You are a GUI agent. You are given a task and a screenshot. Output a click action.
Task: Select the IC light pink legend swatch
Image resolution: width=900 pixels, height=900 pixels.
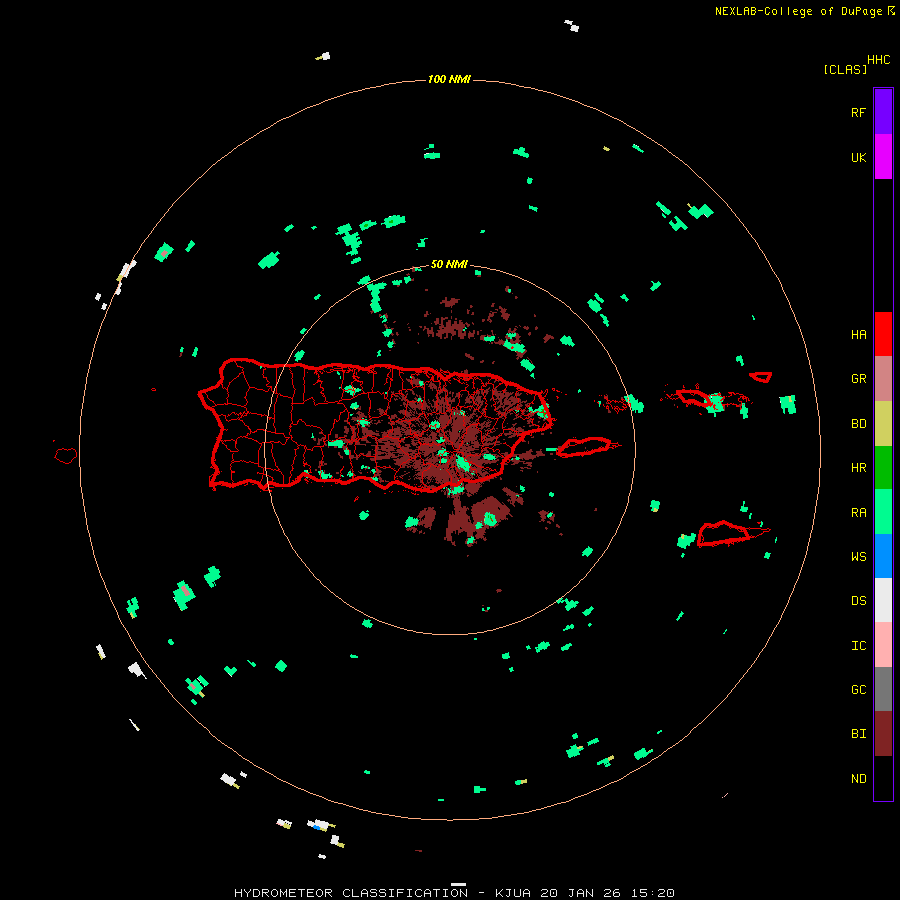883,645
